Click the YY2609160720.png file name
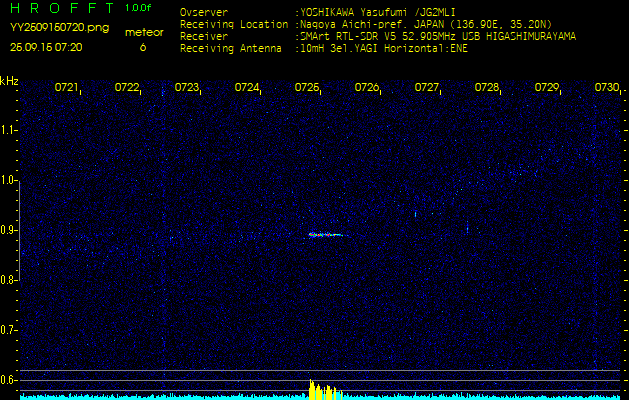 coord(59,28)
